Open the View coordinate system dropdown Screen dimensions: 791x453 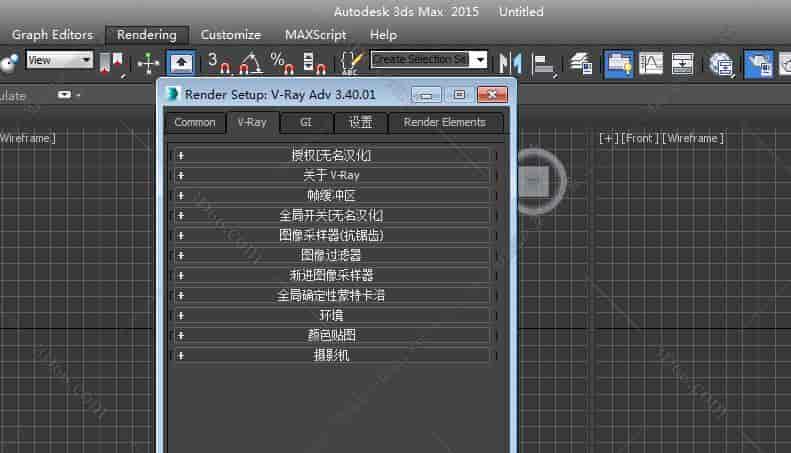tap(60, 60)
